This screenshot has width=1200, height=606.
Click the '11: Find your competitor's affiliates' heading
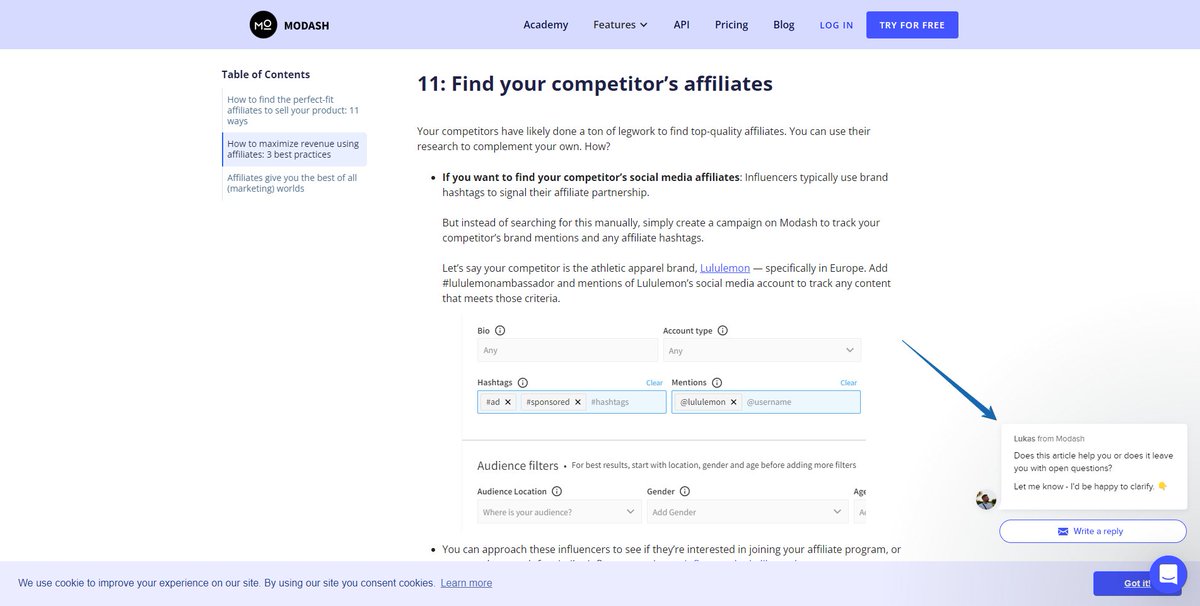[x=595, y=84]
